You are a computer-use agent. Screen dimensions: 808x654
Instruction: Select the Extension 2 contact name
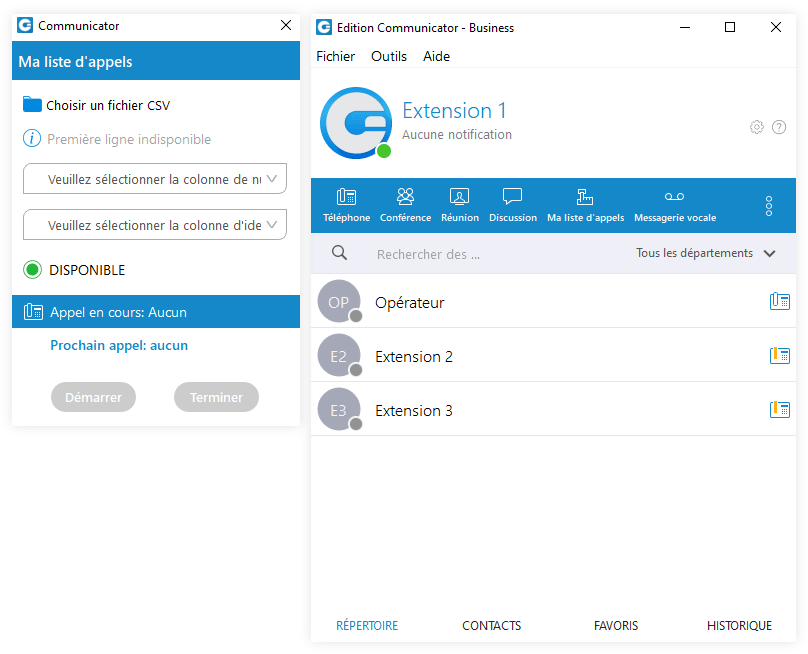pyautogui.click(x=414, y=357)
